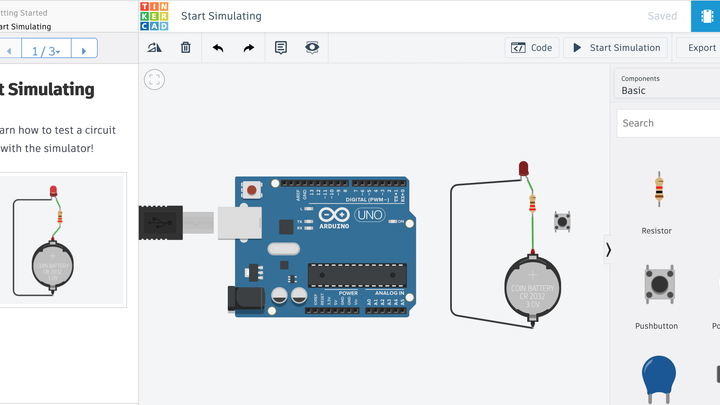Click the black circuit wire loop
Viewport: 720px width, 405px height.
tap(451, 250)
